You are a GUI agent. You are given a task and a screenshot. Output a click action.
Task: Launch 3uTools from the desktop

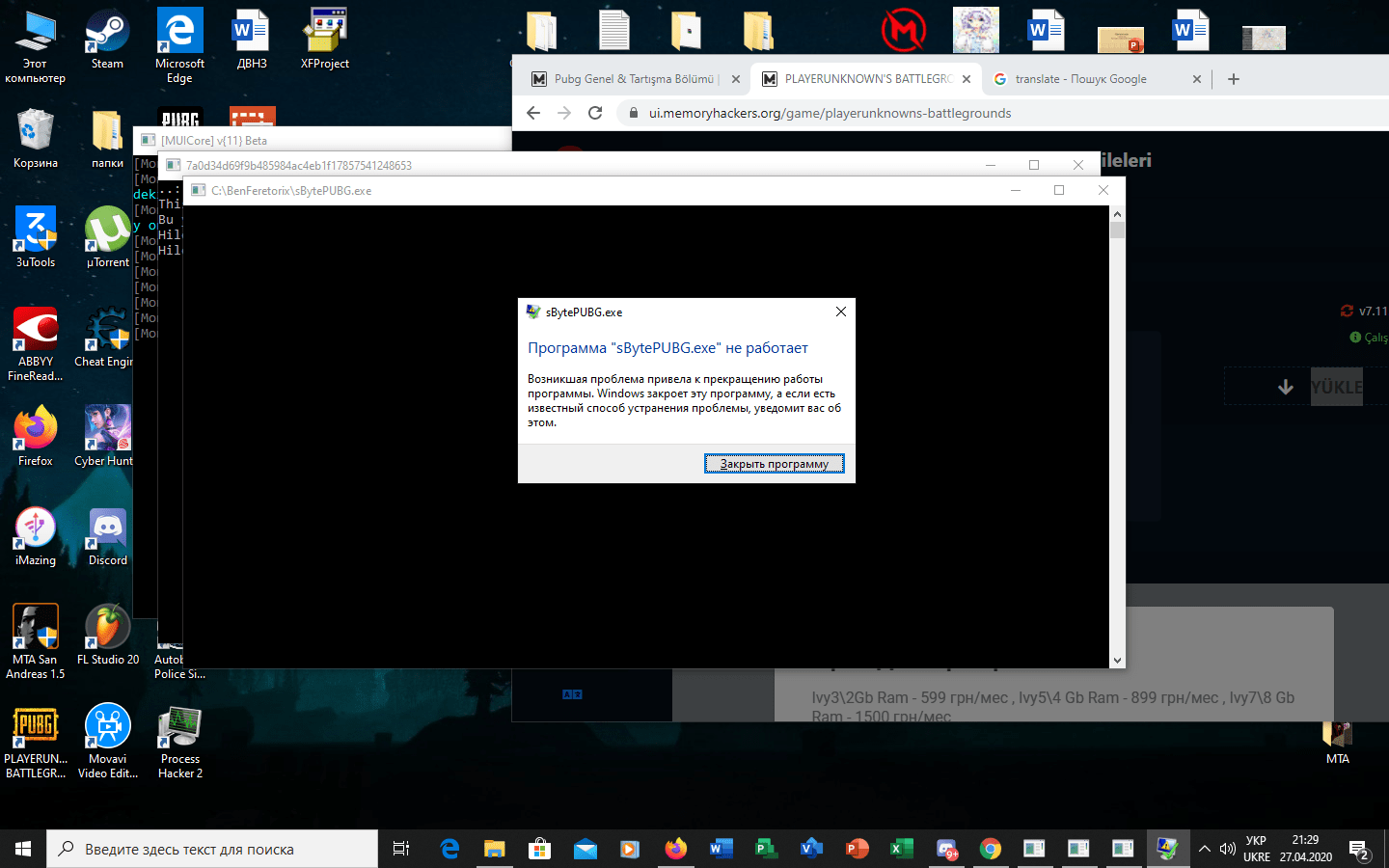click(36, 237)
